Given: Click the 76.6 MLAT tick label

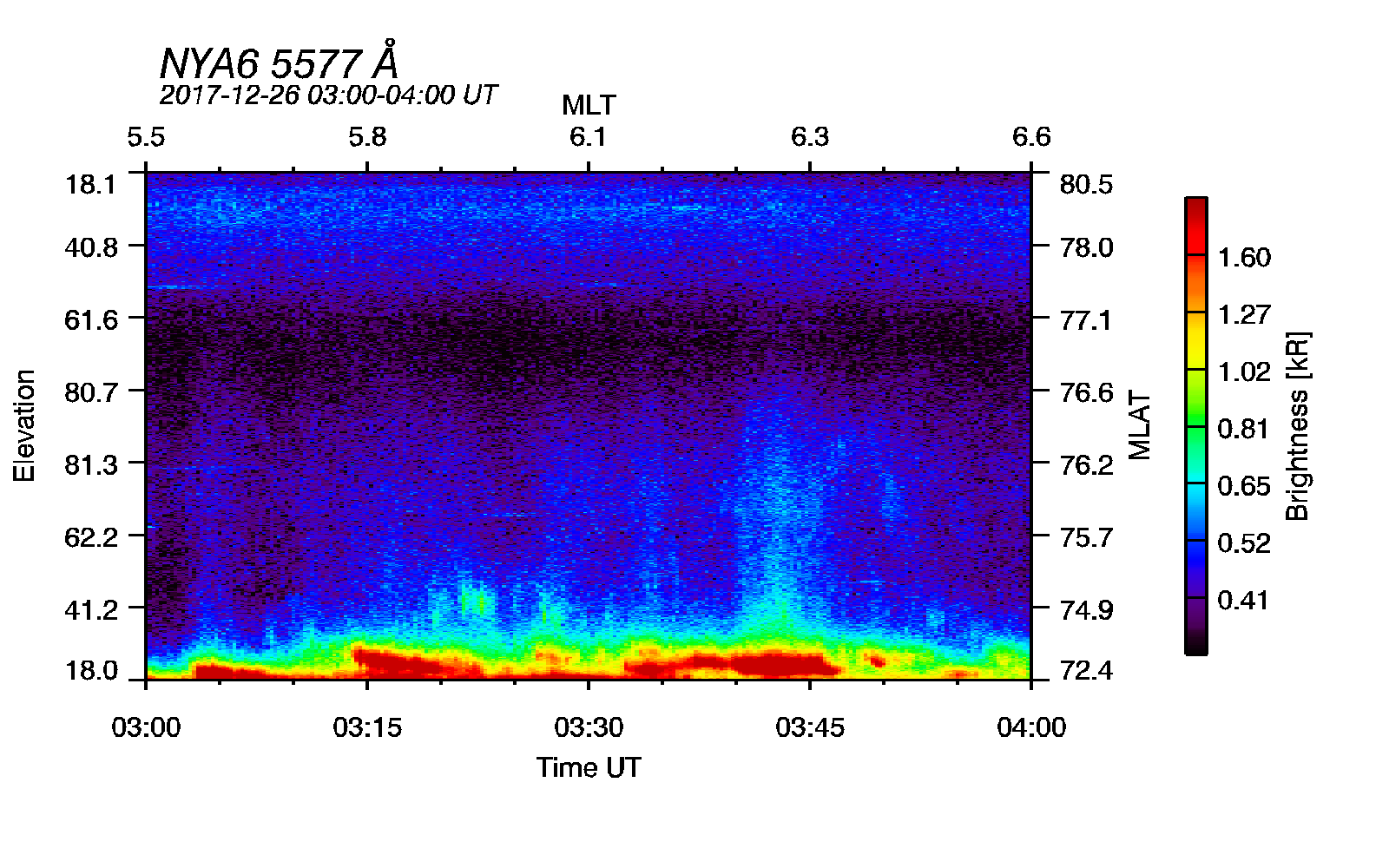Looking at the screenshot, I should tap(1086, 392).
